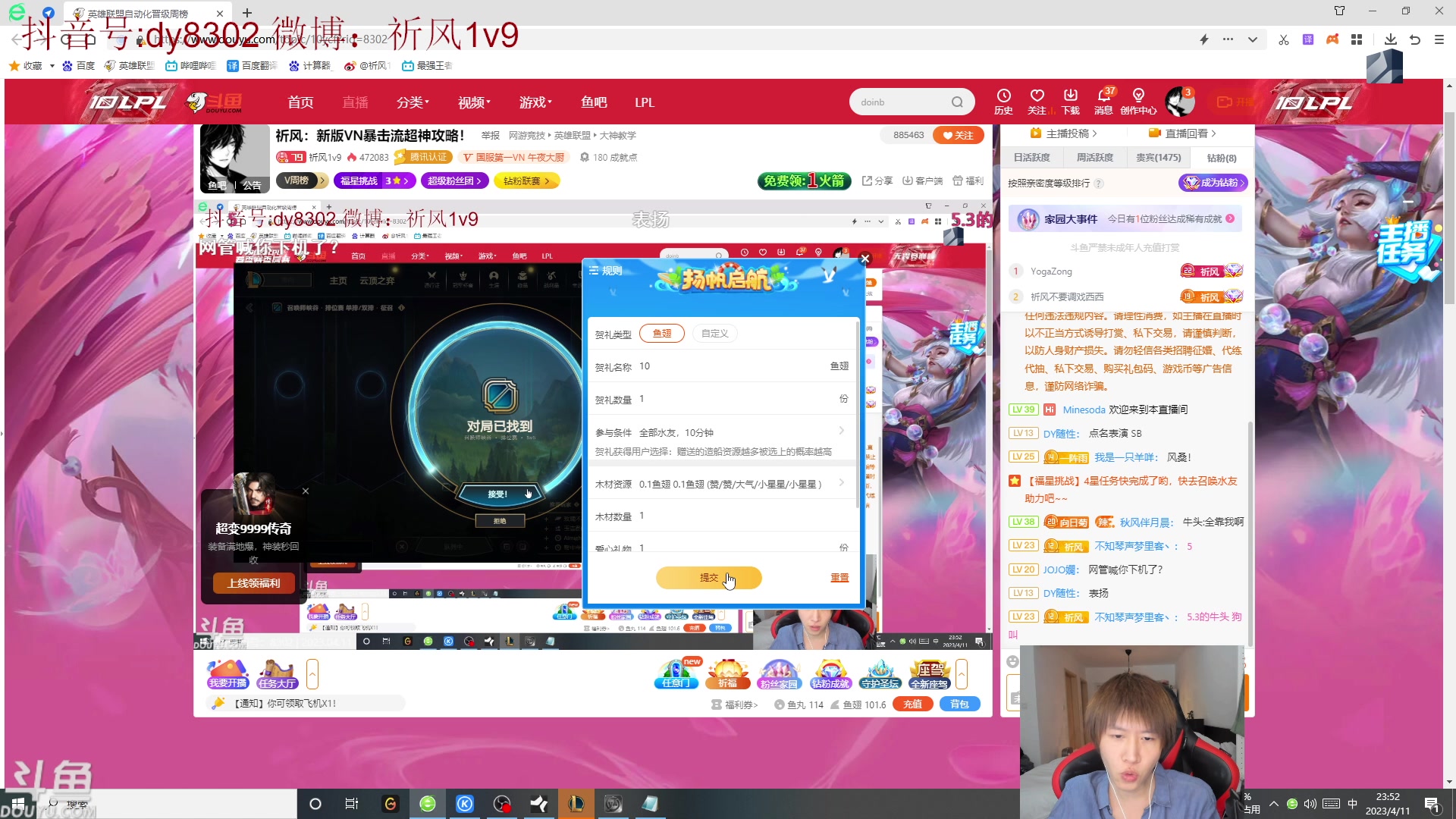Viewport: 1456px width, 819px height.
Task: Open the 消息 notification bell with 37 badge
Action: [1104, 101]
